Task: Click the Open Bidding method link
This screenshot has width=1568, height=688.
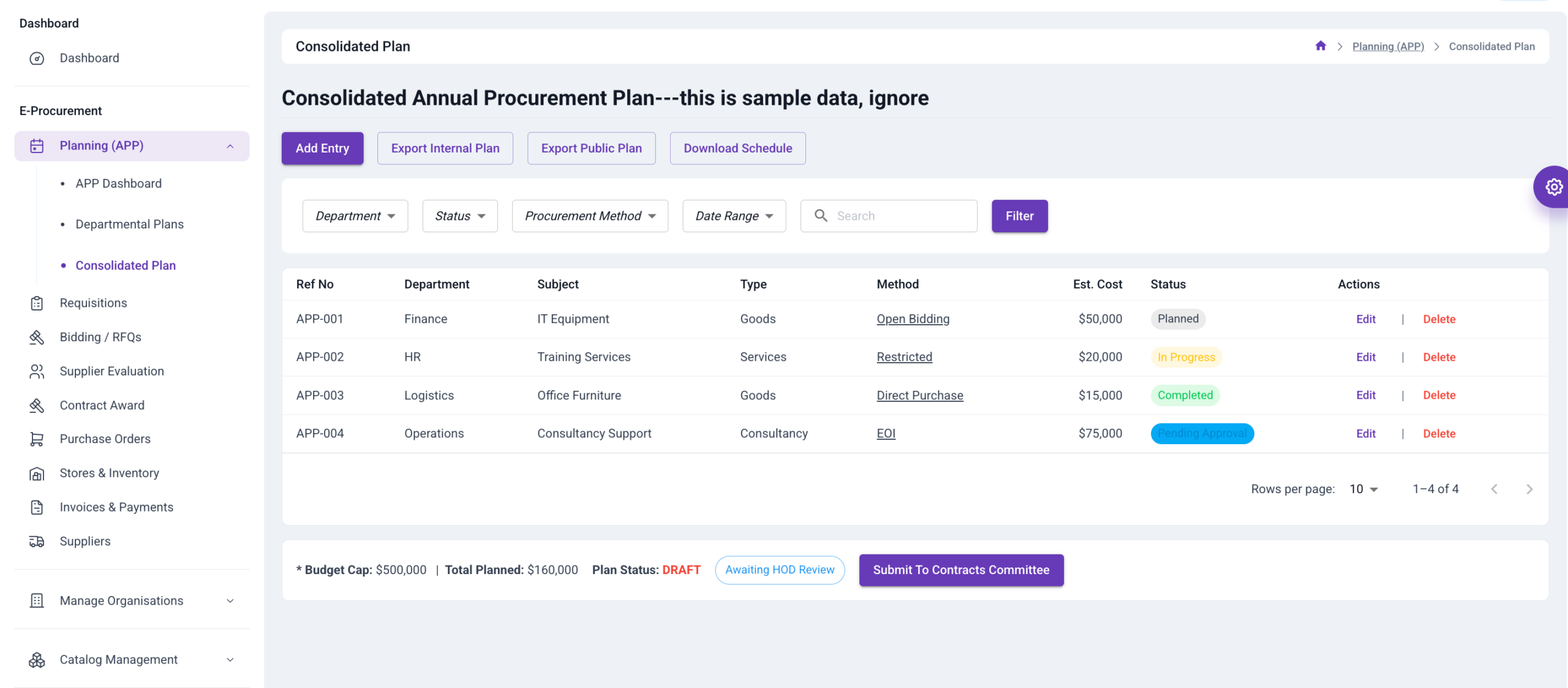Action: [x=913, y=319]
